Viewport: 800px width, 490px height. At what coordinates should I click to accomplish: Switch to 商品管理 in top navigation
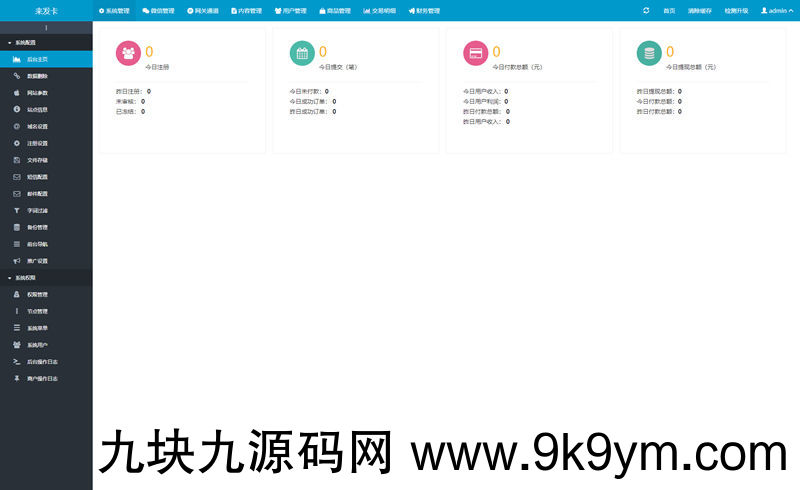[334, 10]
